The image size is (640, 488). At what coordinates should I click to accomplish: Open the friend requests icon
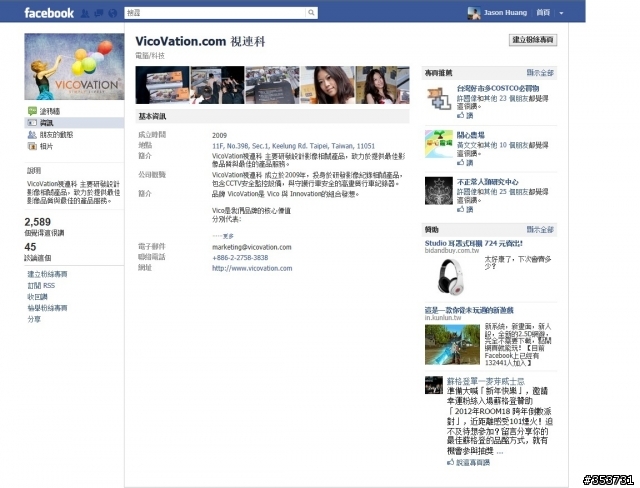(85, 13)
